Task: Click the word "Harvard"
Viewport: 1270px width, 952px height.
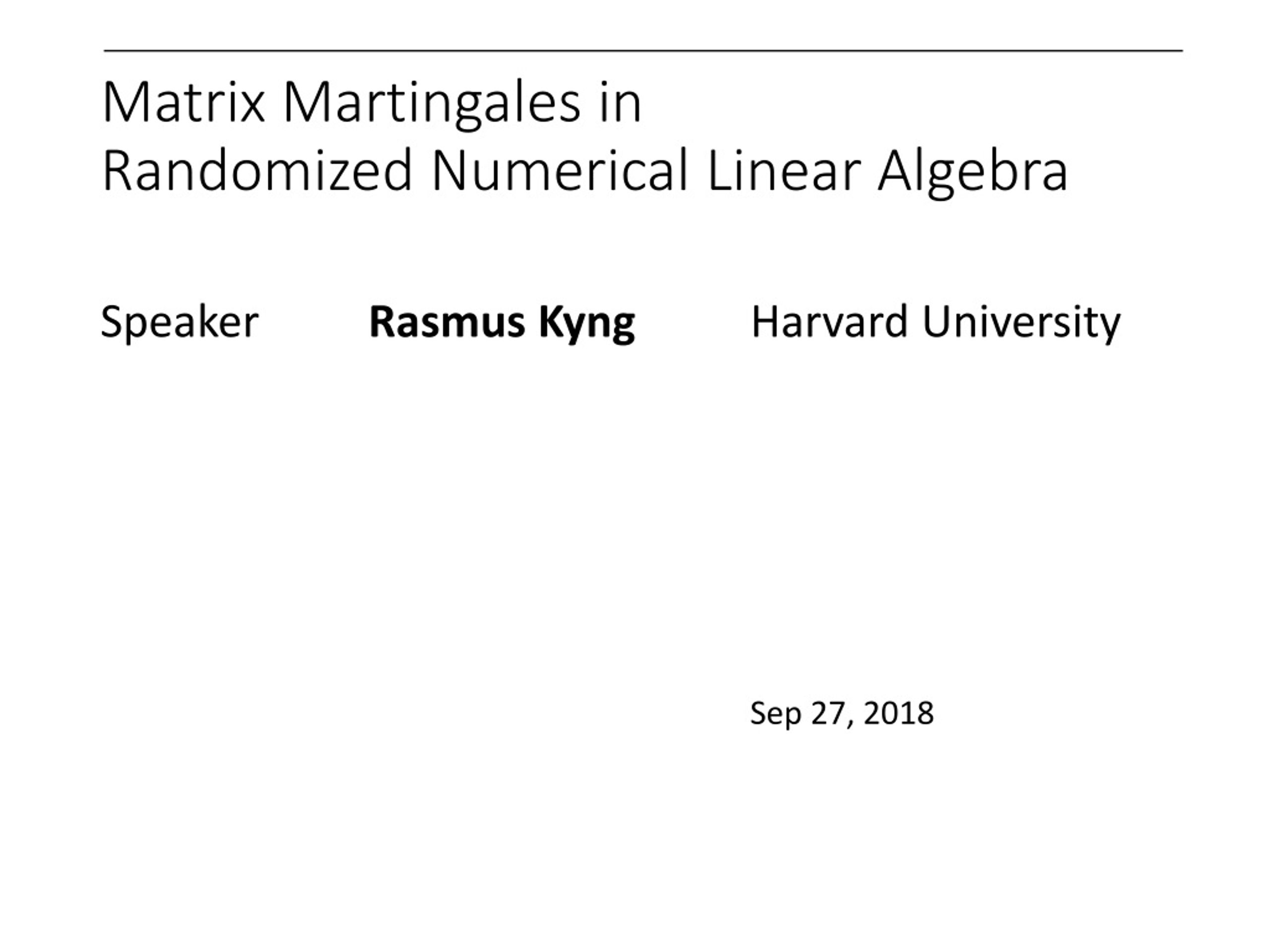Action: (828, 322)
